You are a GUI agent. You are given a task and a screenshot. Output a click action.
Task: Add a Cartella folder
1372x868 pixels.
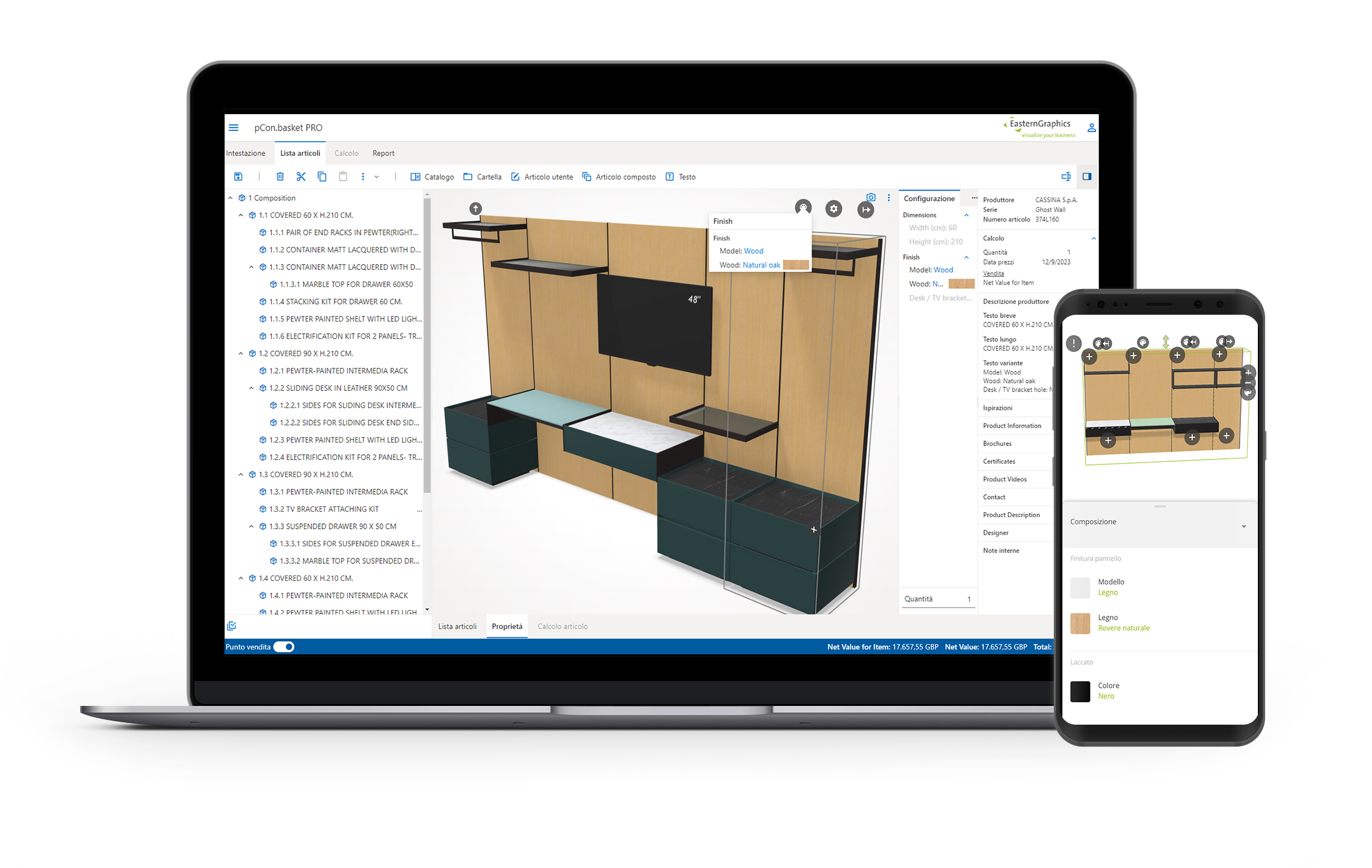click(482, 177)
